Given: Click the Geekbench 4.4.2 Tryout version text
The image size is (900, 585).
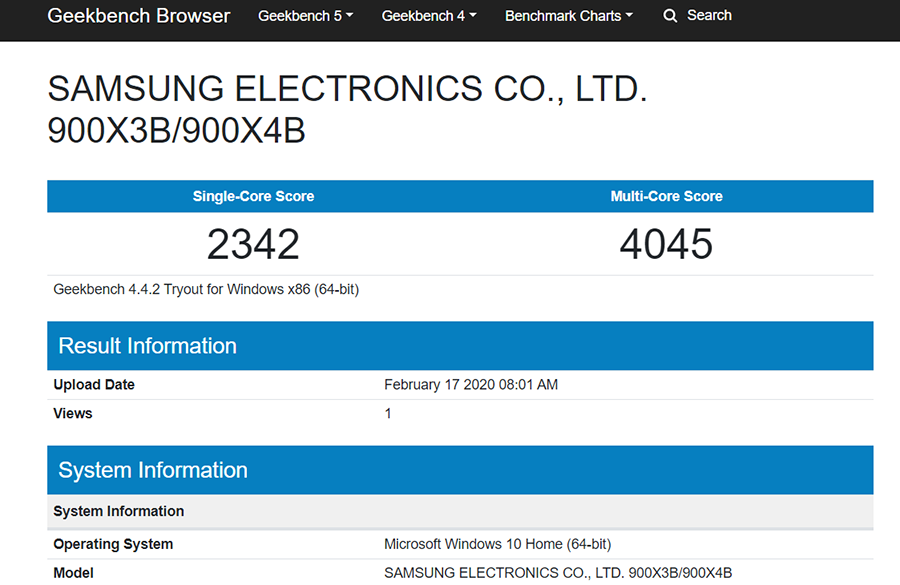Looking at the screenshot, I should point(206,289).
